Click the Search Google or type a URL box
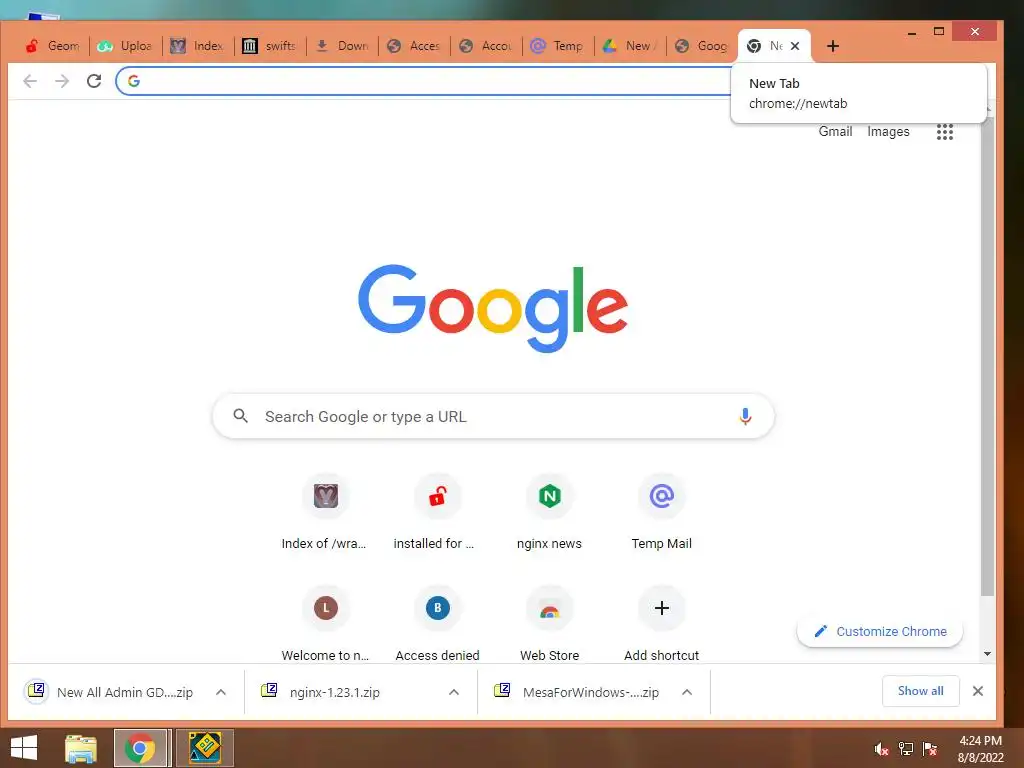 [493, 416]
